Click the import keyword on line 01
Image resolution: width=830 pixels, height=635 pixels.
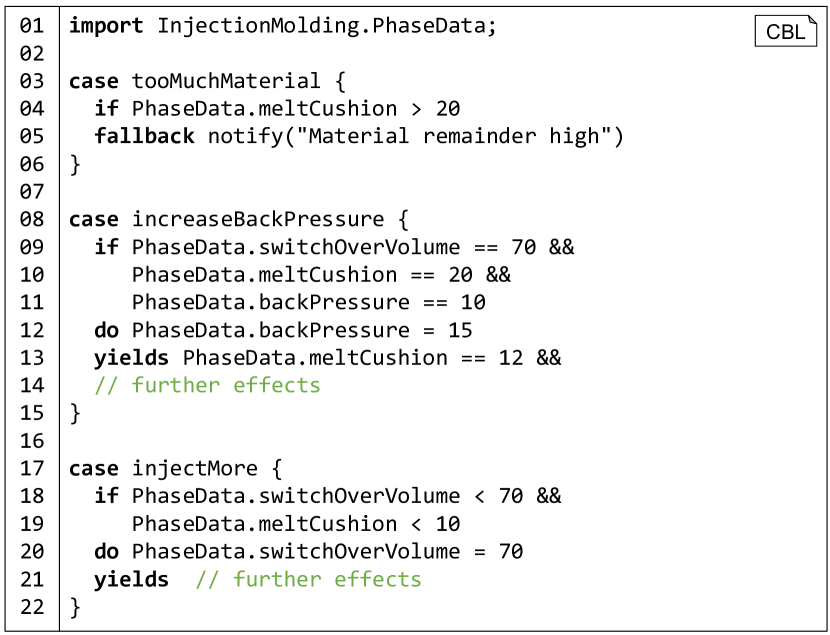tap(106, 25)
